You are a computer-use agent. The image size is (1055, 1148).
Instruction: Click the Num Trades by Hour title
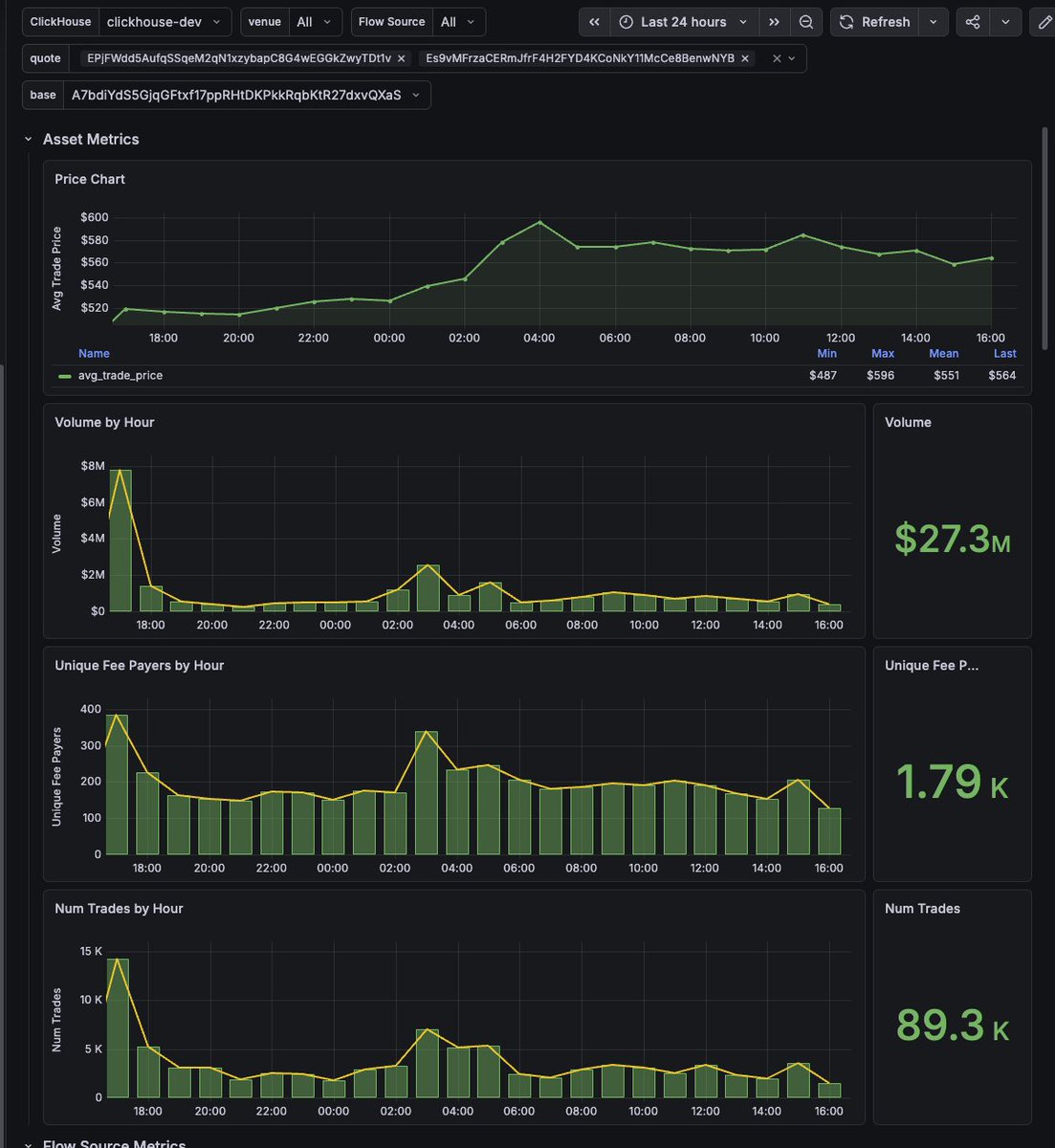[x=119, y=908]
